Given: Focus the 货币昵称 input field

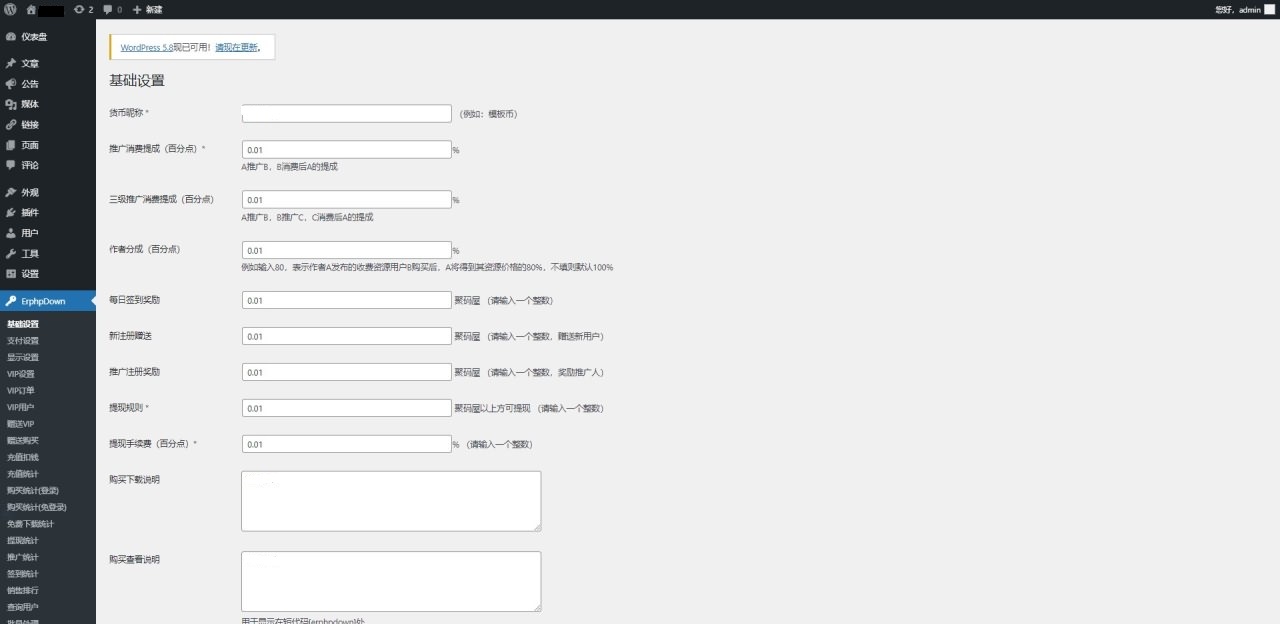Looking at the screenshot, I should (347, 114).
